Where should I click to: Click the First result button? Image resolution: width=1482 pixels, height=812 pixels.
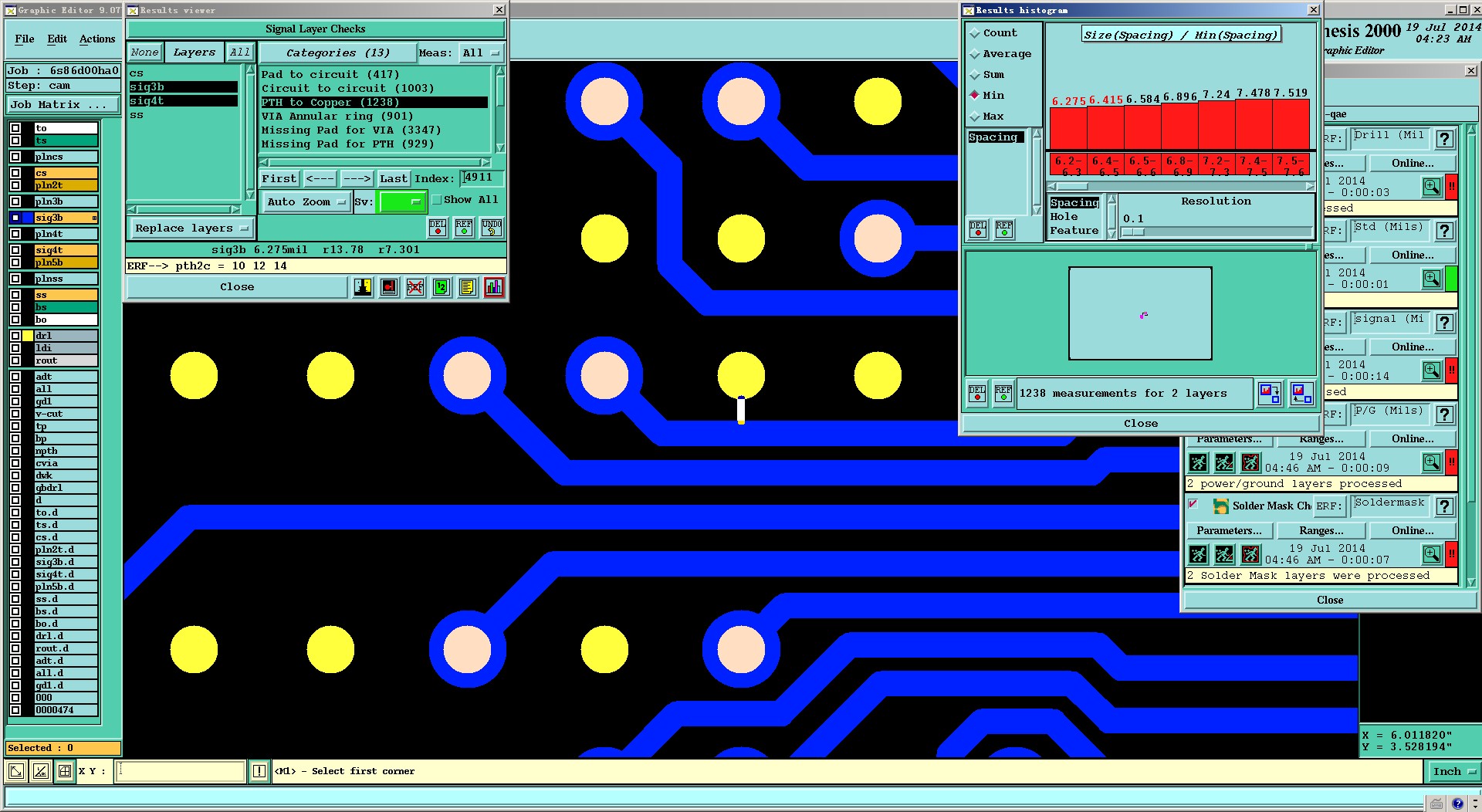[279, 179]
